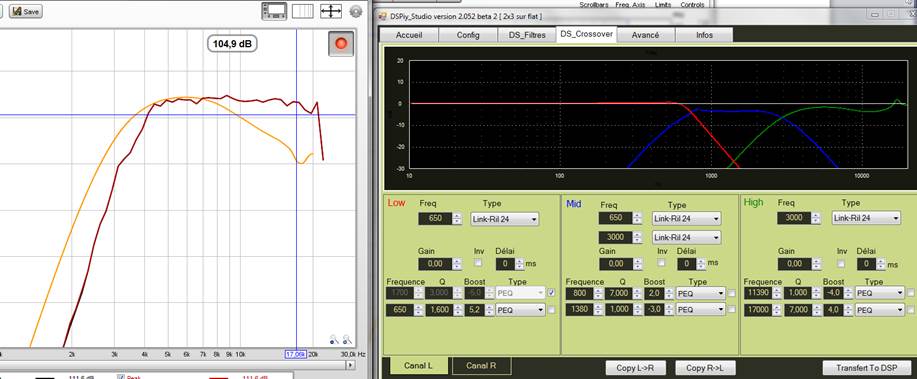917x379 pixels.
Task: Click Low second row Boost stepper 5,2
Action: pyautogui.click(x=489, y=310)
